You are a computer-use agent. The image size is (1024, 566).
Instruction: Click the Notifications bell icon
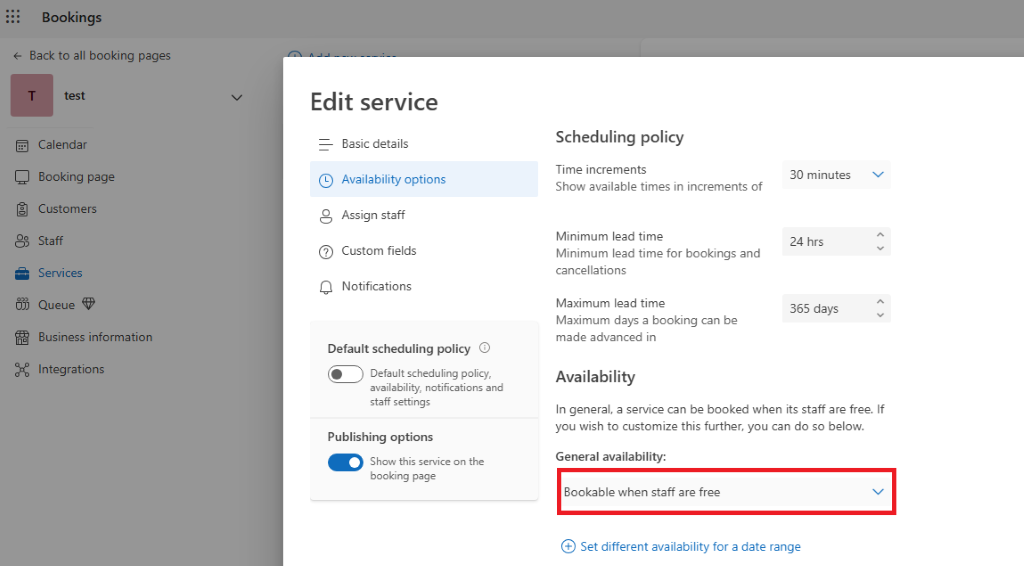click(325, 287)
